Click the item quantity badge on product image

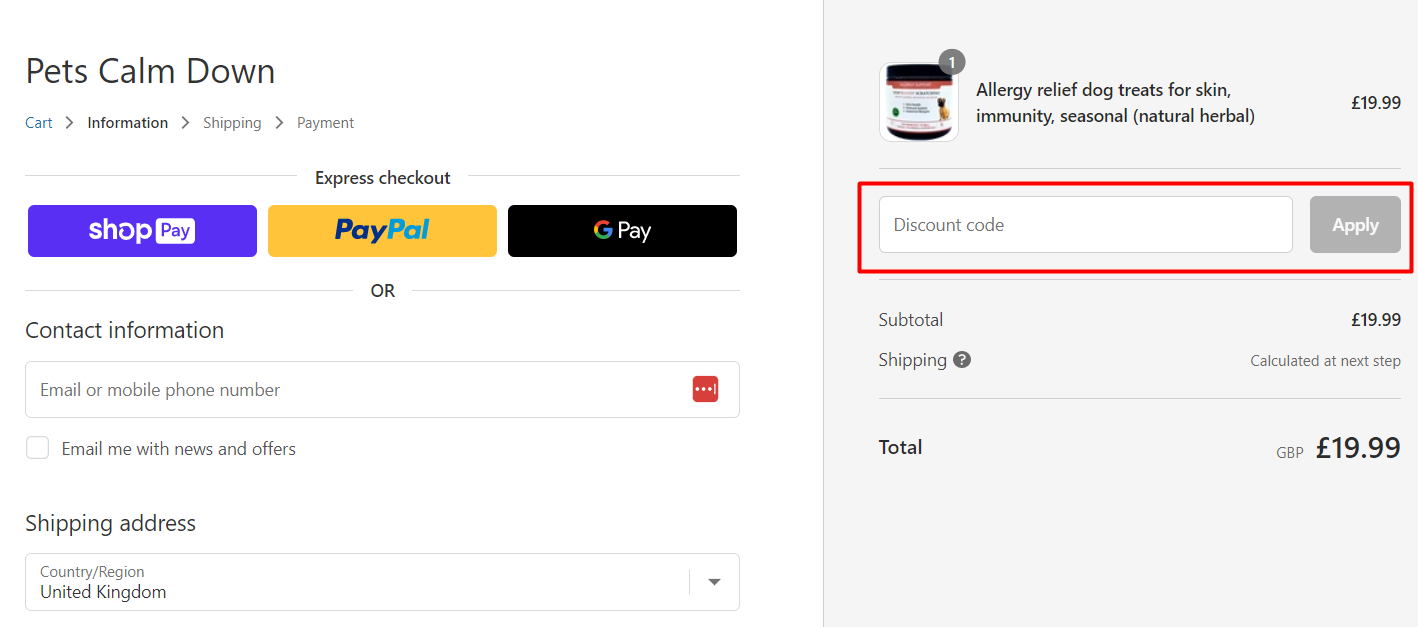coord(951,62)
